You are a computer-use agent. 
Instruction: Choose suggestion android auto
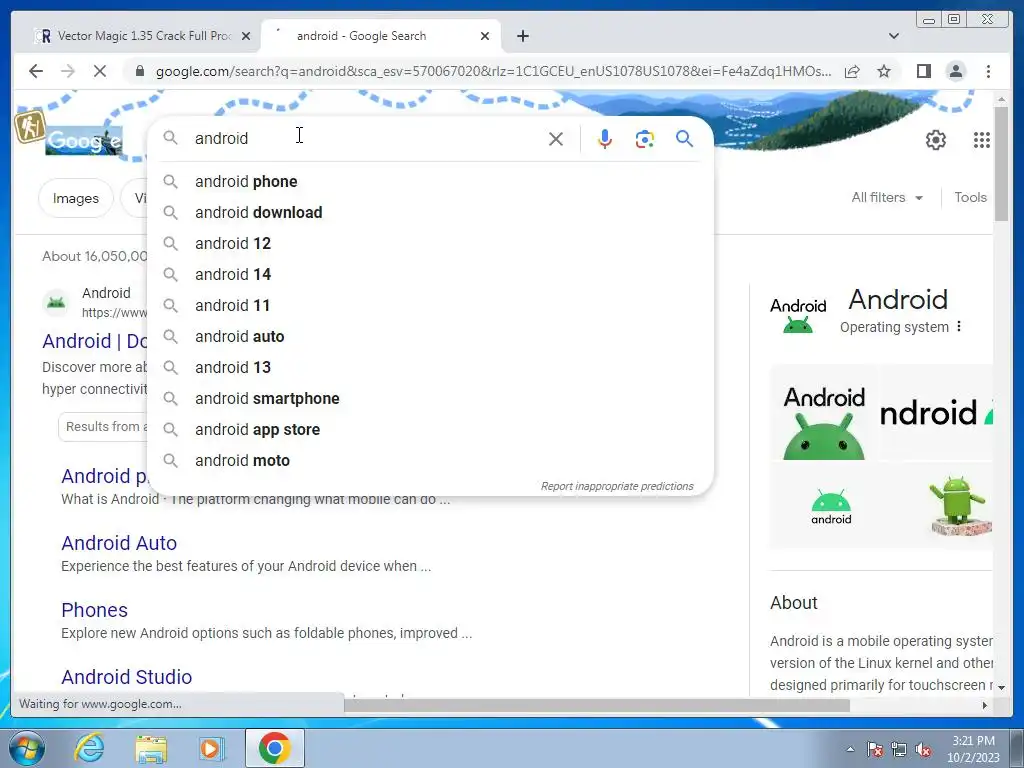pyautogui.click(x=431, y=336)
